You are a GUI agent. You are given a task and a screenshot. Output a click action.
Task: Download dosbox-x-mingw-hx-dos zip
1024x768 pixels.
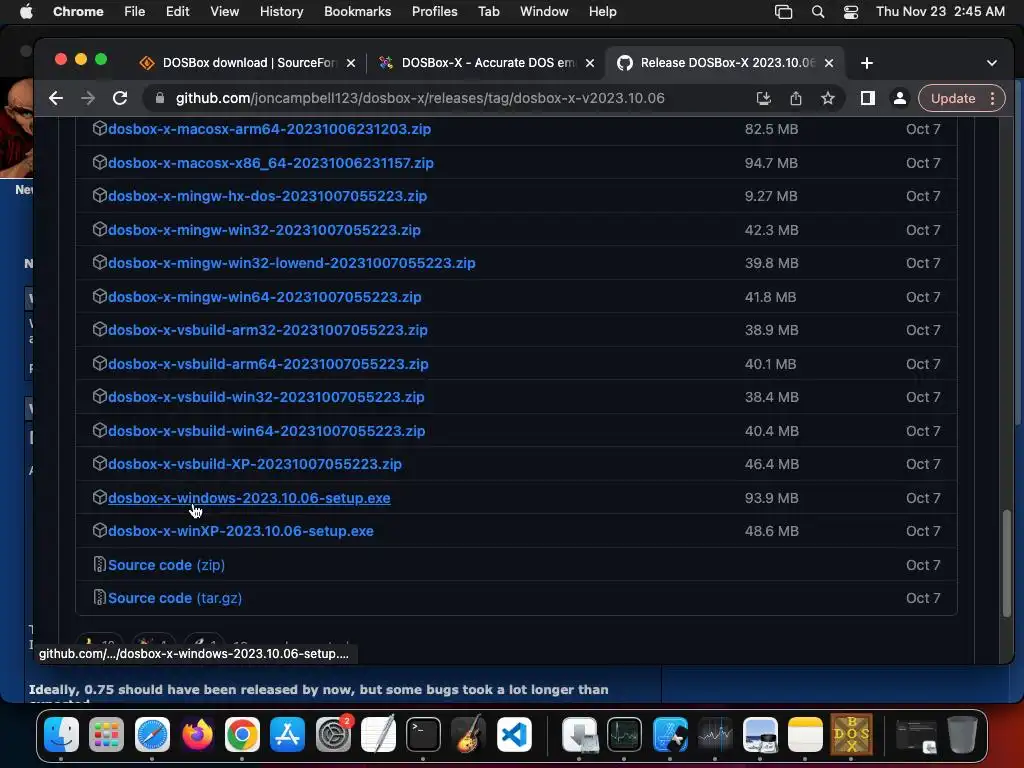click(x=267, y=196)
